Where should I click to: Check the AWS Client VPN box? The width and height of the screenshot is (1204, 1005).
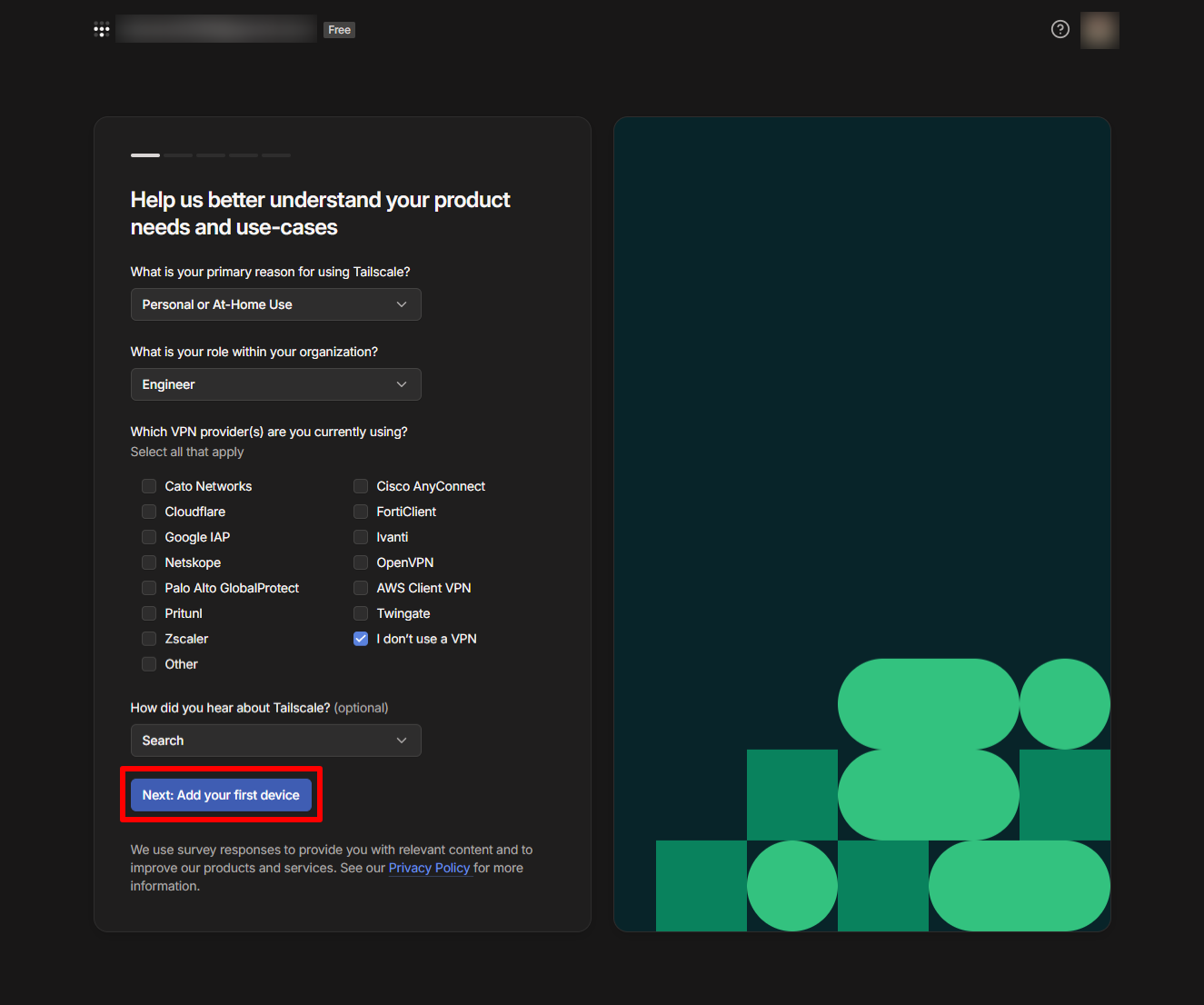pyautogui.click(x=361, y=588)
